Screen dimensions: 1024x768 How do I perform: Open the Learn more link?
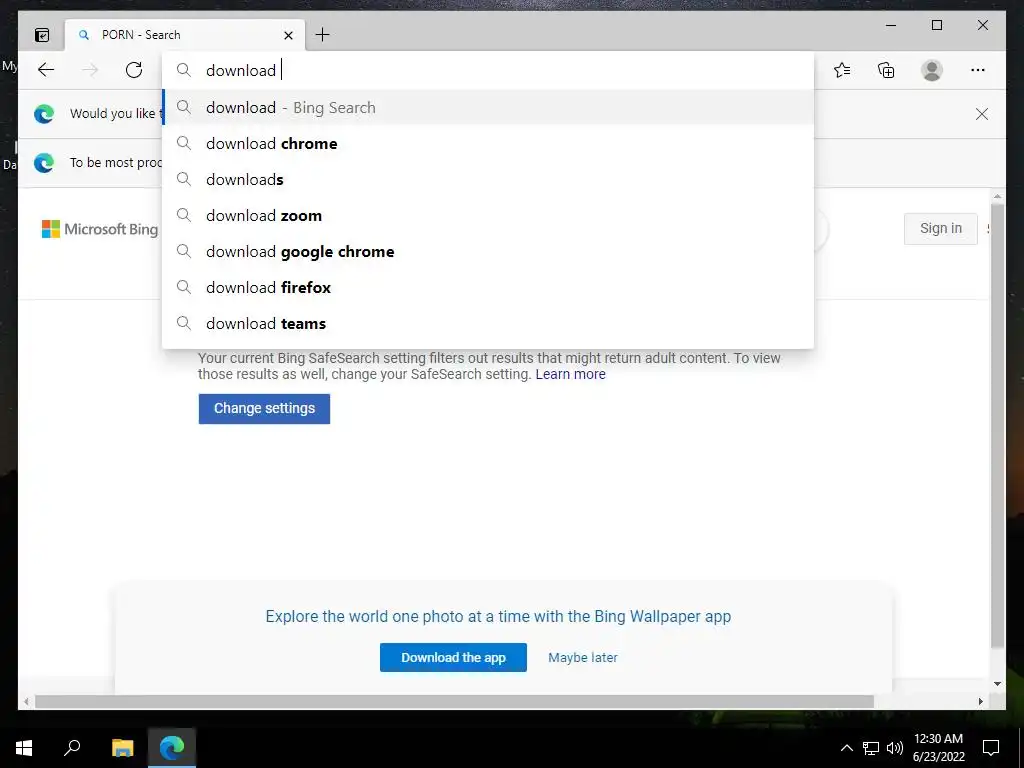coord(570,374)
